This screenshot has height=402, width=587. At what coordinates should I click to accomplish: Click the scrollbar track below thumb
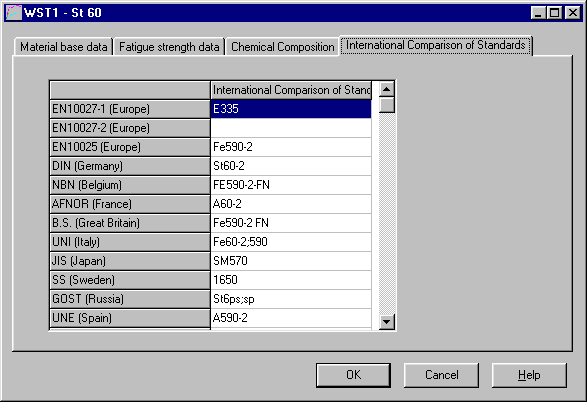387,213
